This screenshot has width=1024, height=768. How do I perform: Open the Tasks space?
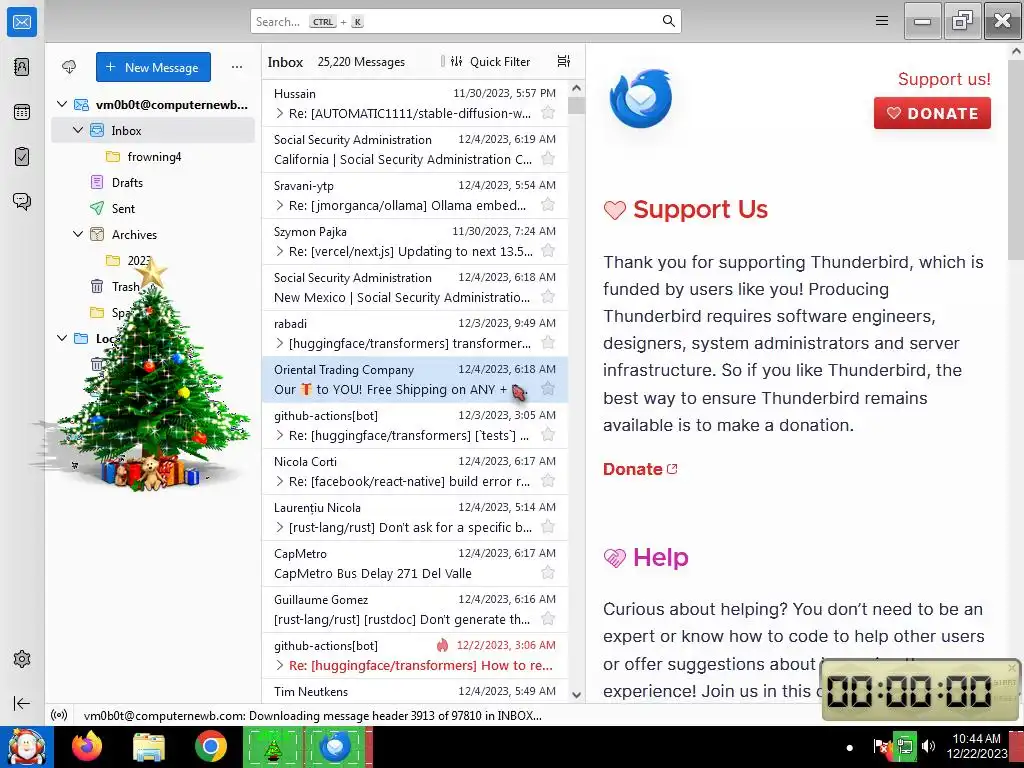[22, 157]
